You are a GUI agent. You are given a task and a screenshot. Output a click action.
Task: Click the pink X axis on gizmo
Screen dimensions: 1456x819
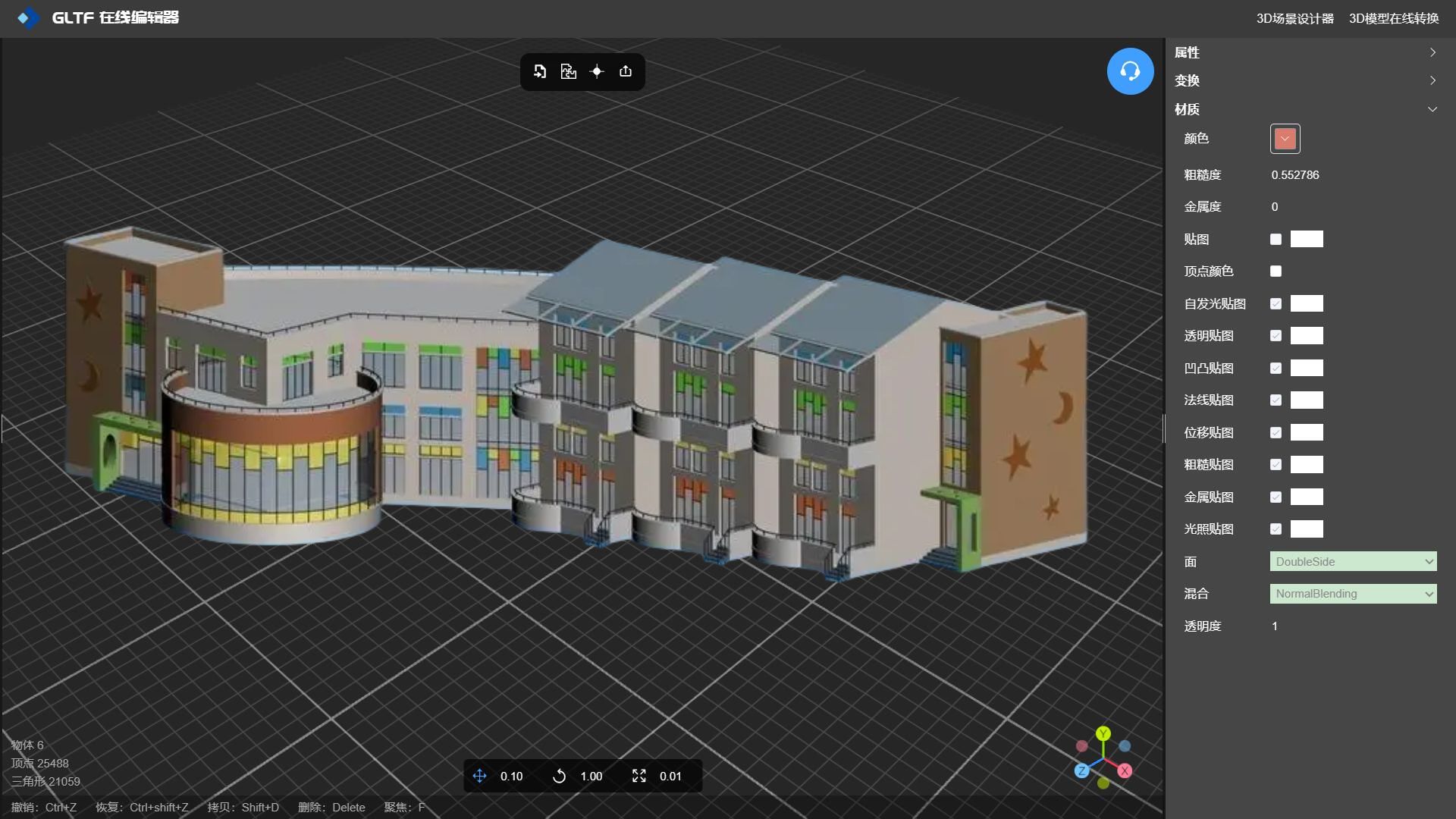point(1125,770)
